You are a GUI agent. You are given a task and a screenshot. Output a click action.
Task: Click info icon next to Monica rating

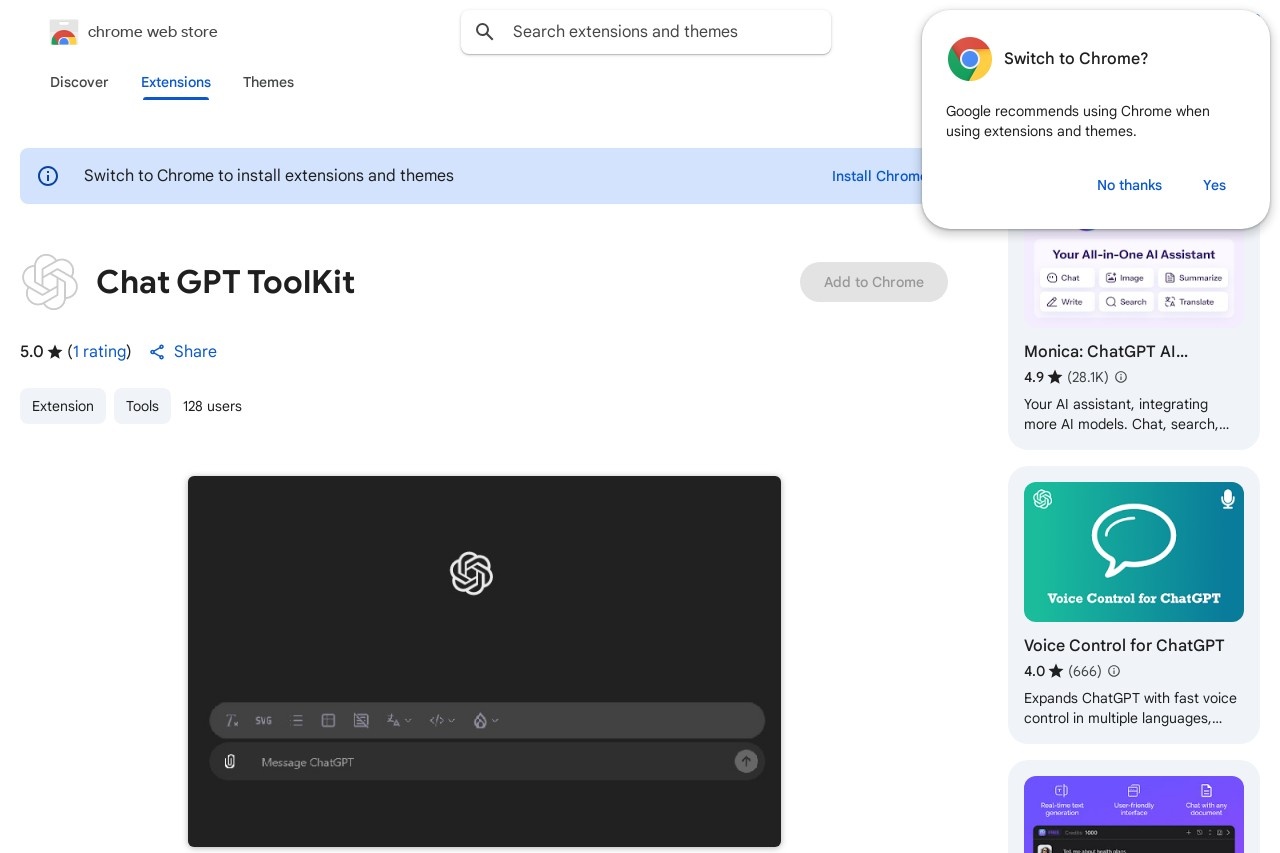point(1121,377)
